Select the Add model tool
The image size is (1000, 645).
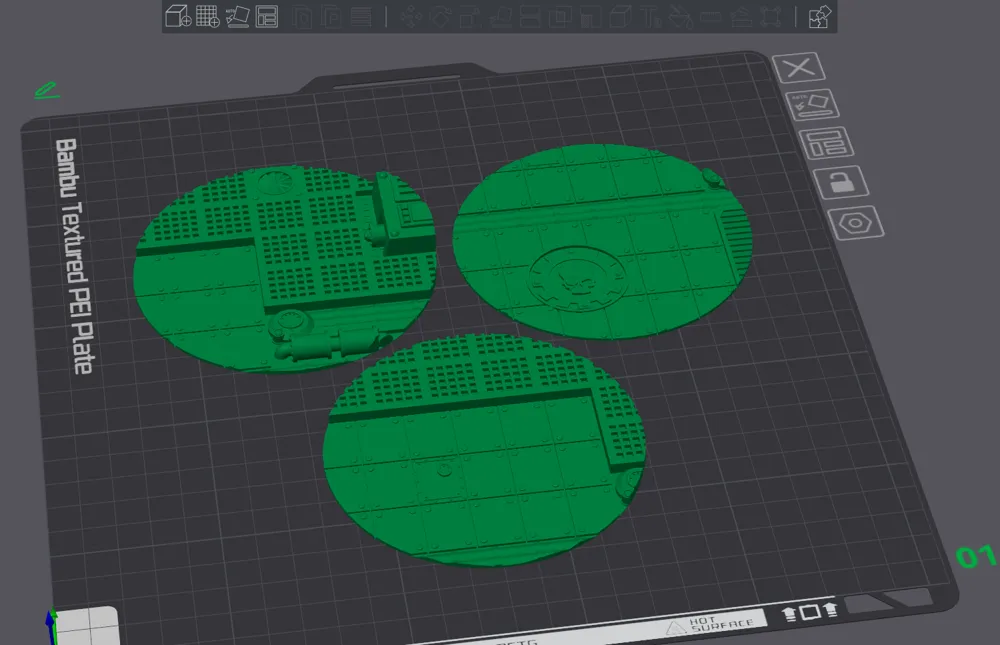click(175, 16)
